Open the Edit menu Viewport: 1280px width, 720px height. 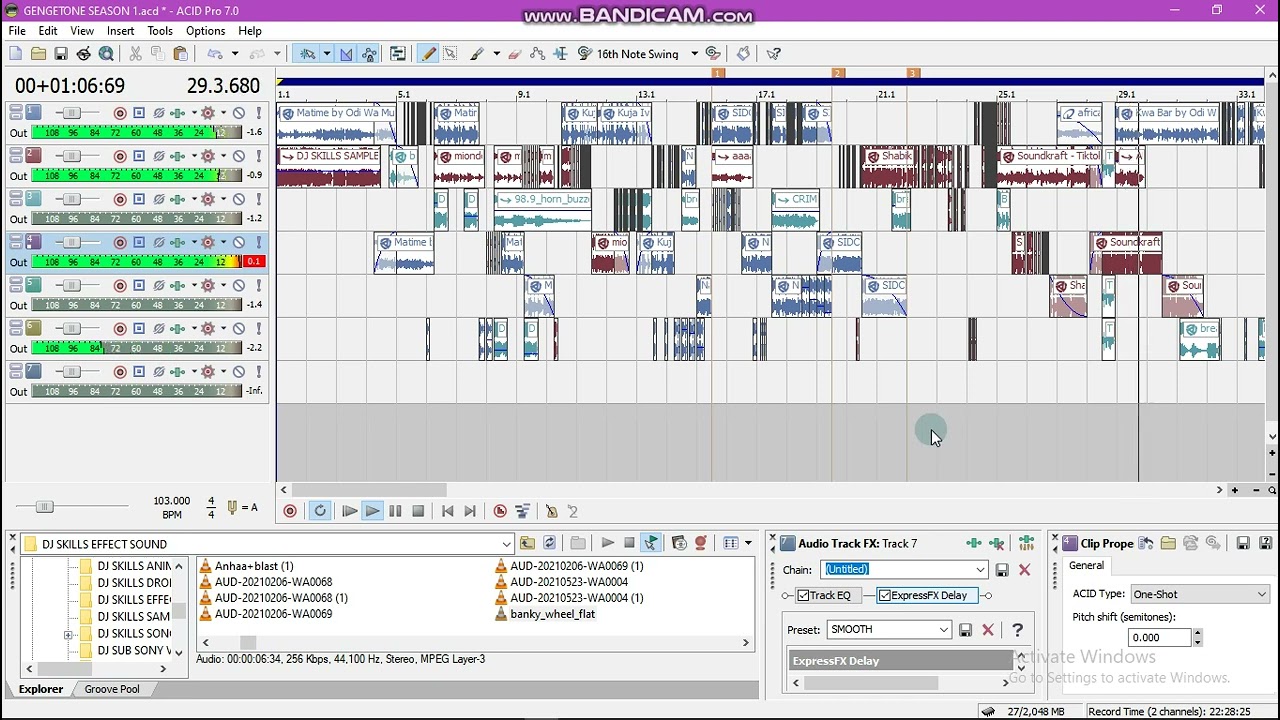point(48,31)
